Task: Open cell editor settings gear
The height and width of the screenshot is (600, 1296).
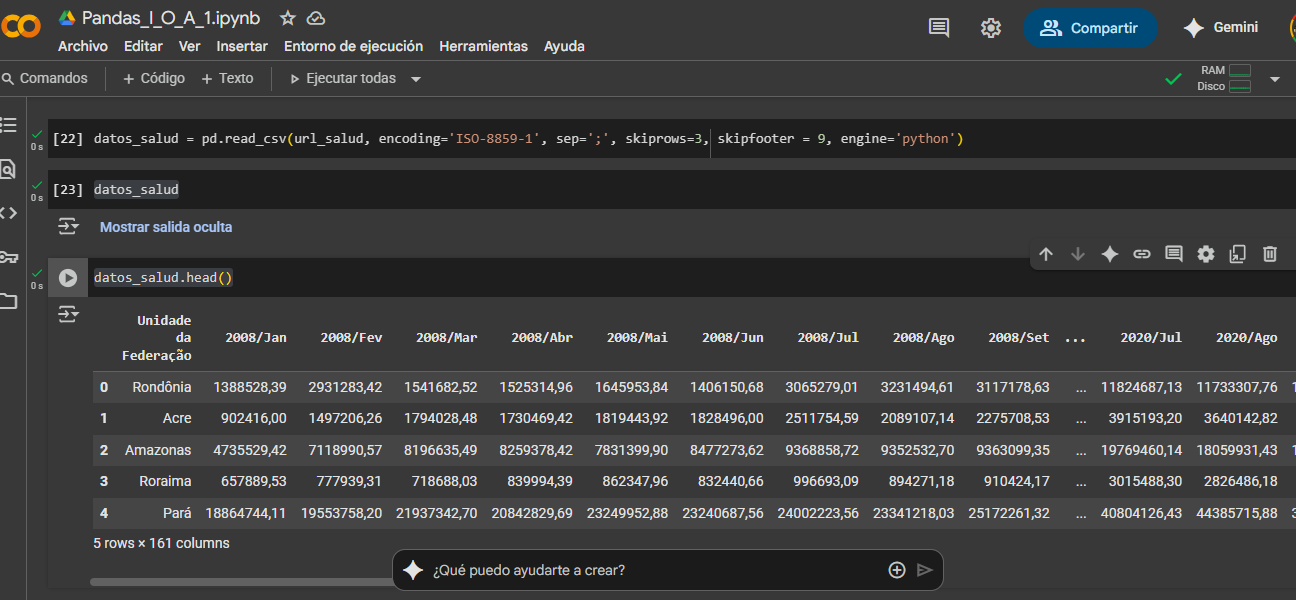Action: 1206,254
